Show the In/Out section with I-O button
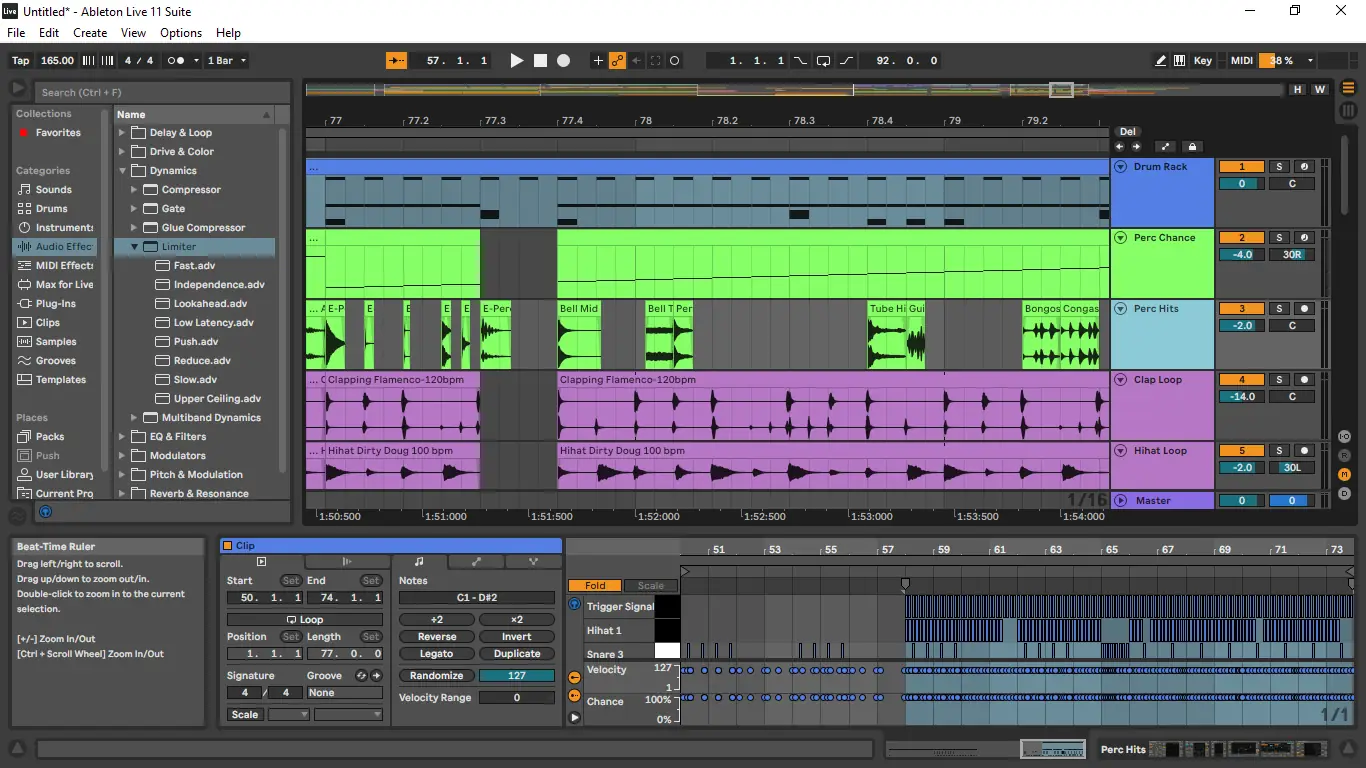 tap(1345, 437)
